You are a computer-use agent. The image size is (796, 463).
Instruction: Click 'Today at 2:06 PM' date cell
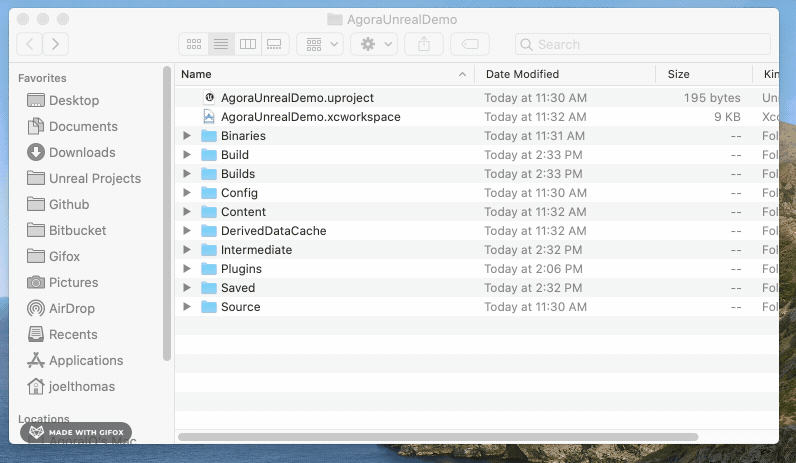pos(533,269)
